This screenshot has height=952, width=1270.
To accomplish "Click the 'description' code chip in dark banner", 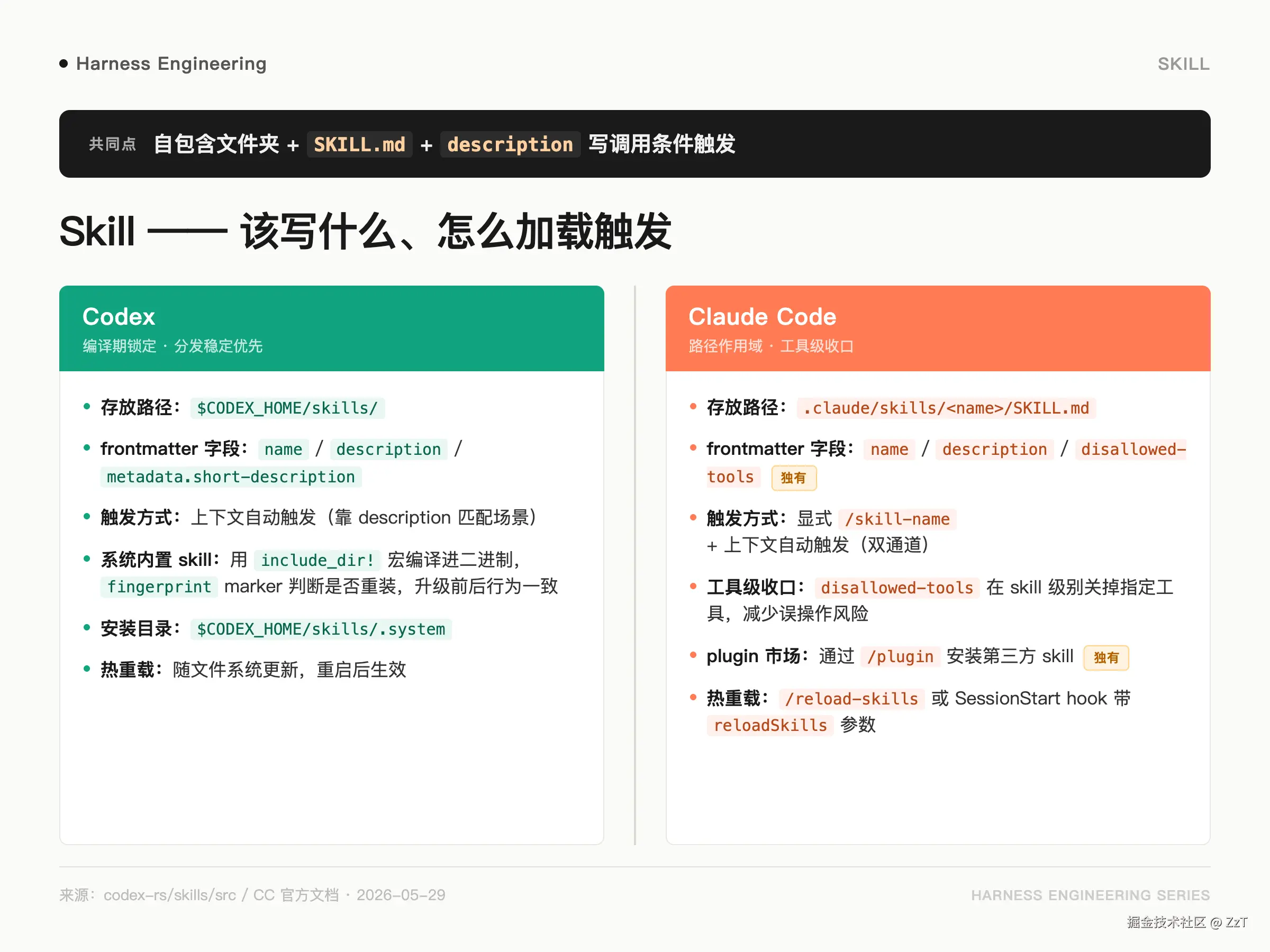I will click(510, 144).
